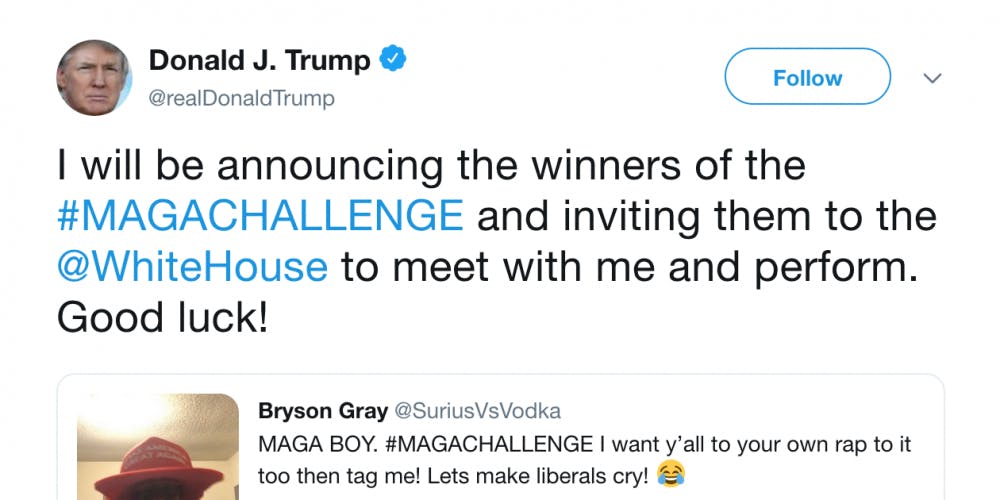Open the blue #MAGACHALLENGE hashtag in main tweet

click(x=260, y=215)
